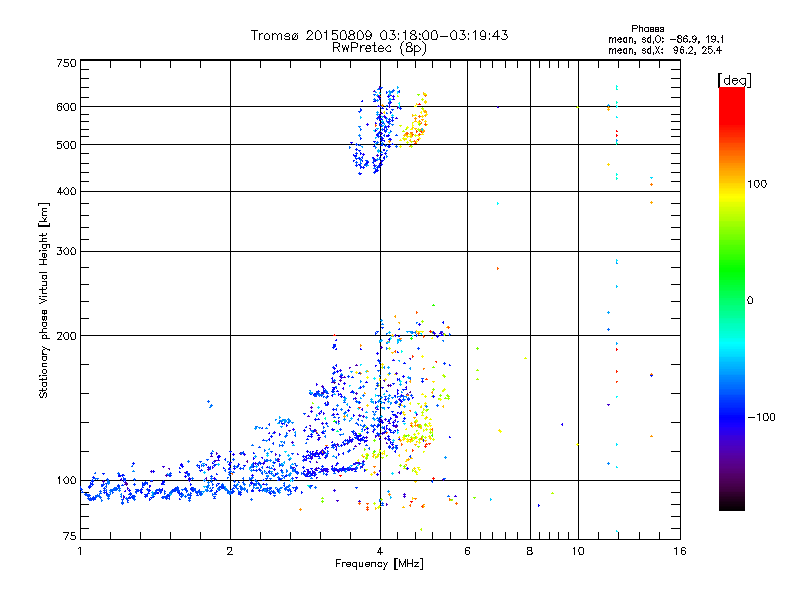Click the colorbar '0' tick label

[x=750, y=300]
